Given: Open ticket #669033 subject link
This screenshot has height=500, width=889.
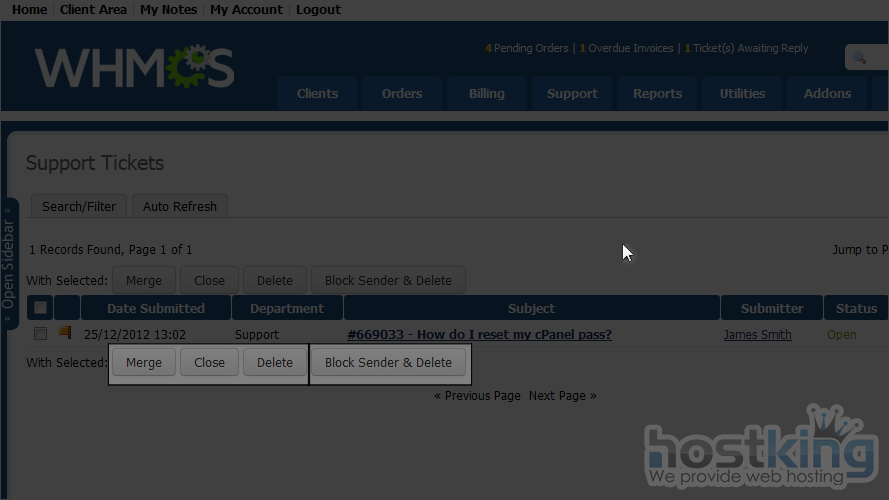Looking at the screenshot, I should (x=479, y=335).
